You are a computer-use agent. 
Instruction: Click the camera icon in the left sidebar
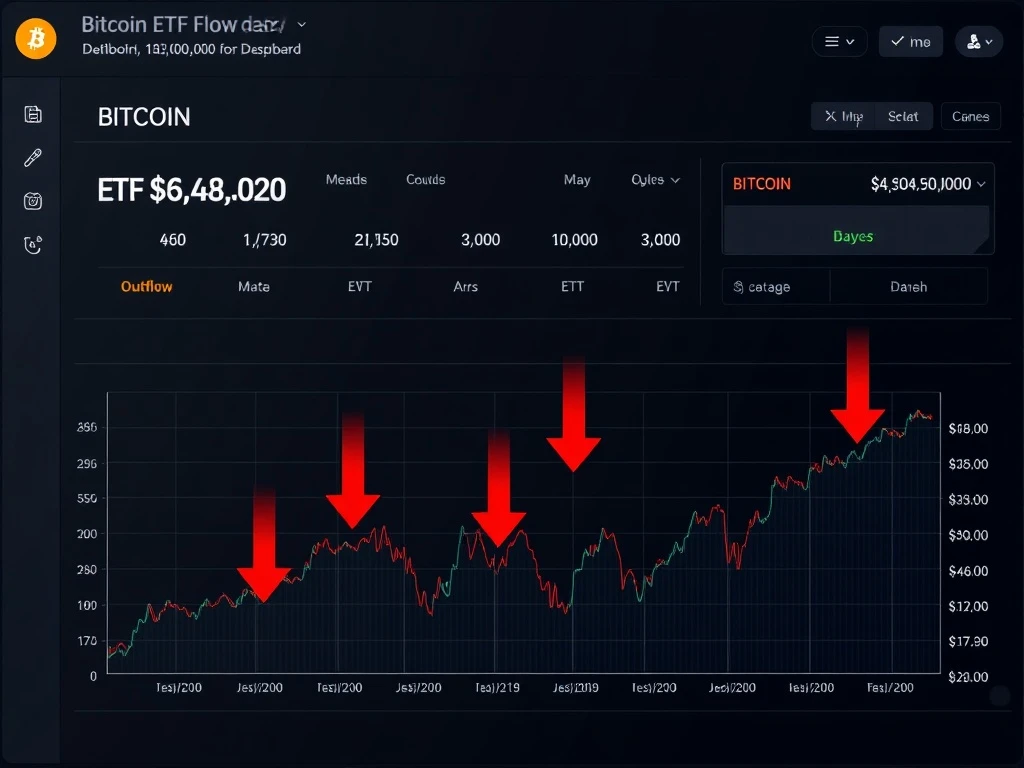point(33,201)
